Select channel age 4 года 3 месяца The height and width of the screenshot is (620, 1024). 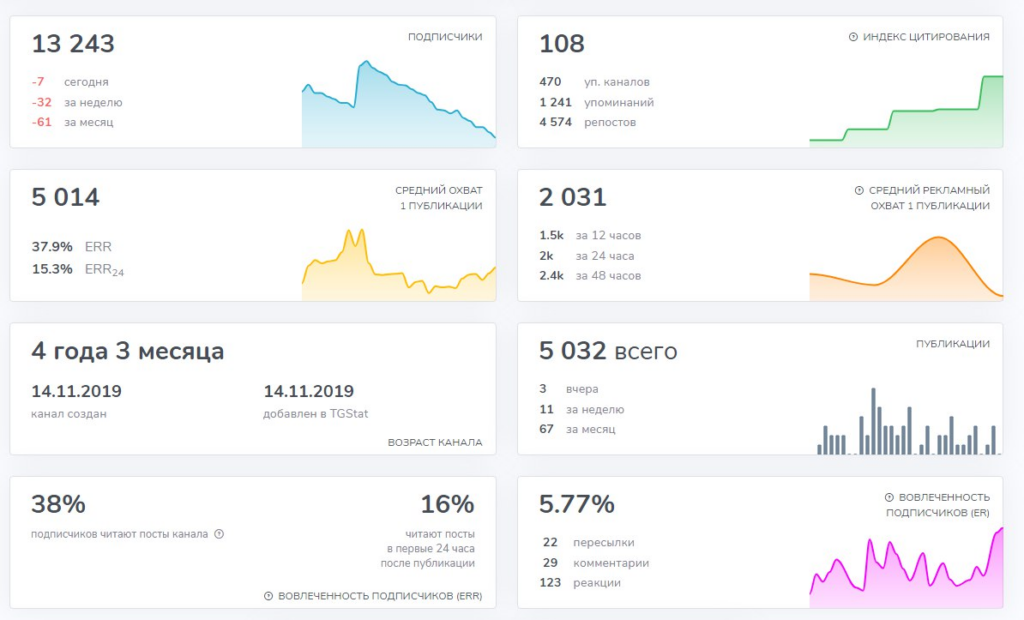tap(127, 351)
